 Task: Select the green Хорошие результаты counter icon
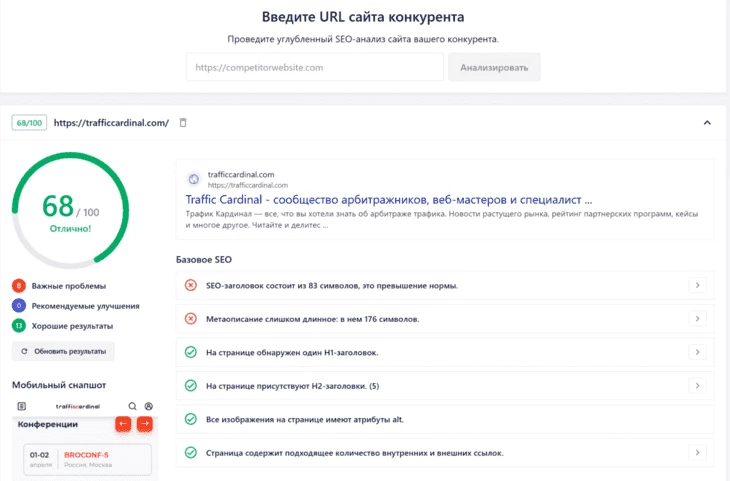(x=19, y=326)
